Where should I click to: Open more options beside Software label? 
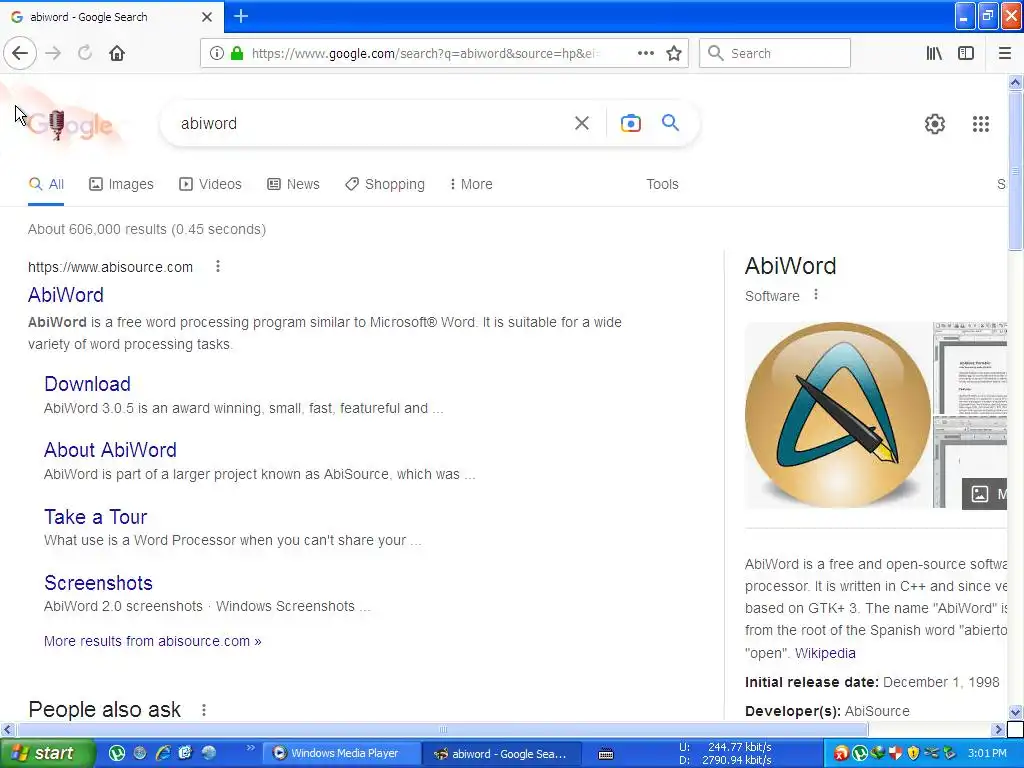tap(816, 295)
